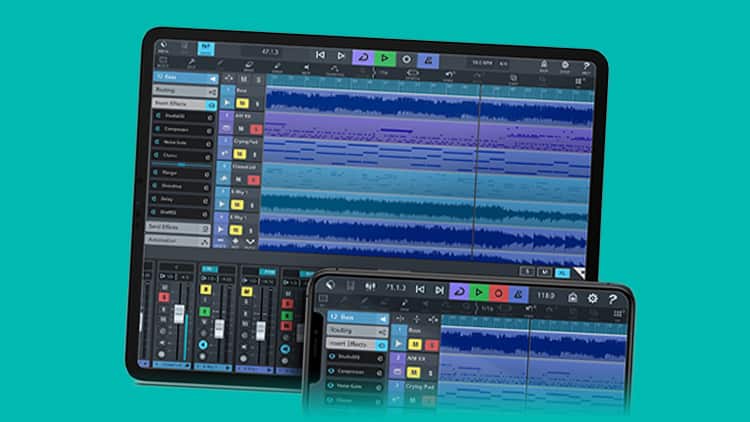Select the Flanger insert slot on tablet

(181, 173)
